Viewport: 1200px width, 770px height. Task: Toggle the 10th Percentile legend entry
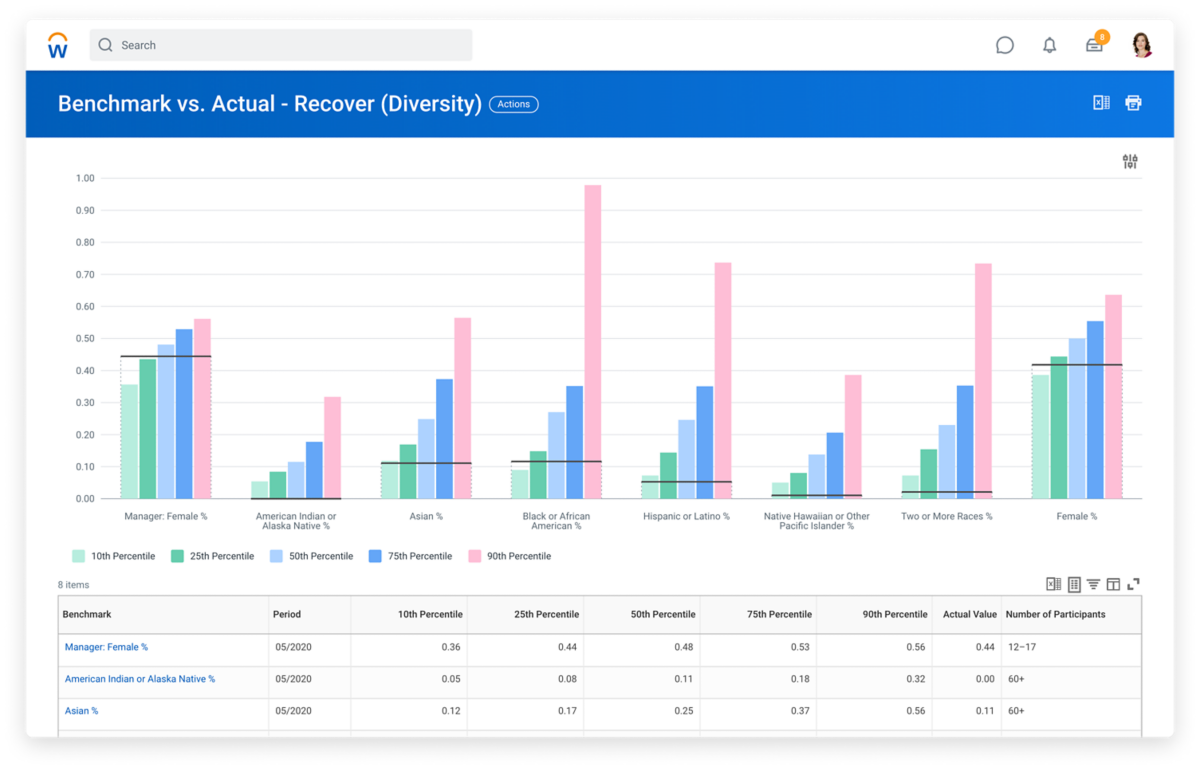point(113,555)
